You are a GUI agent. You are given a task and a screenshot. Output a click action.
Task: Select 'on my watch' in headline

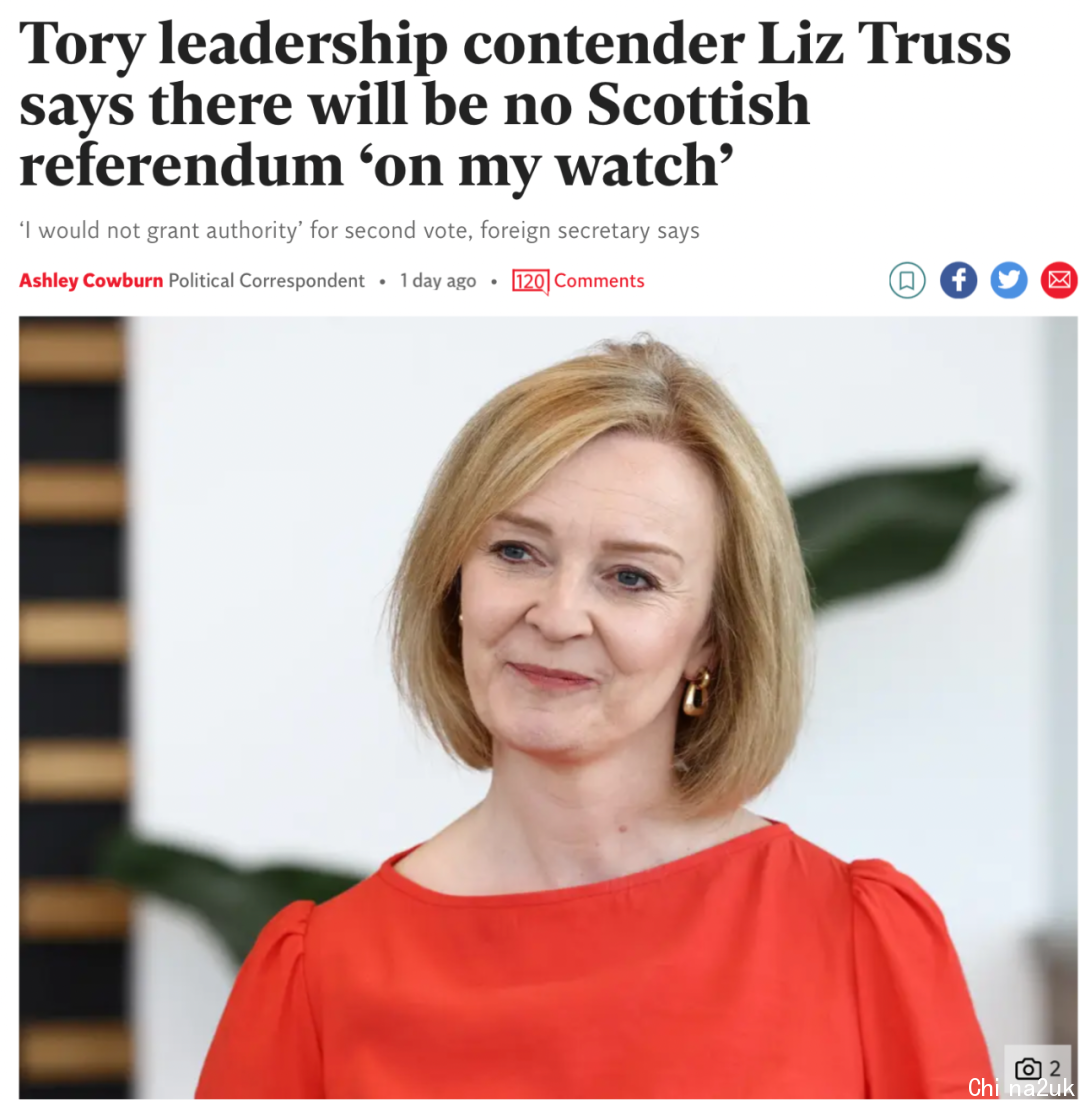[x=553, y=167]
